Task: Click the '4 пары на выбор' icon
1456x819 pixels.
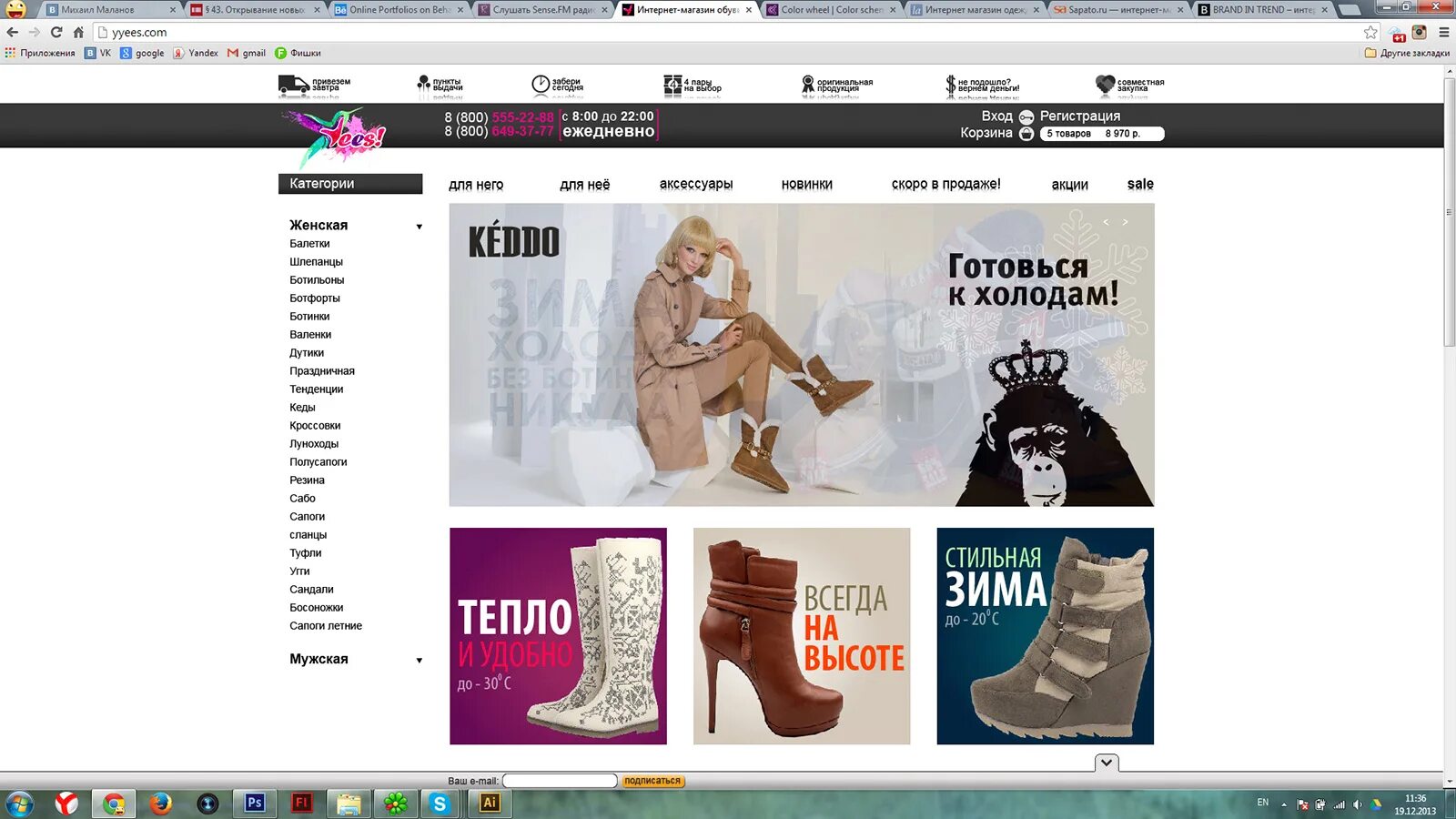Action: (x=672, y=86)
